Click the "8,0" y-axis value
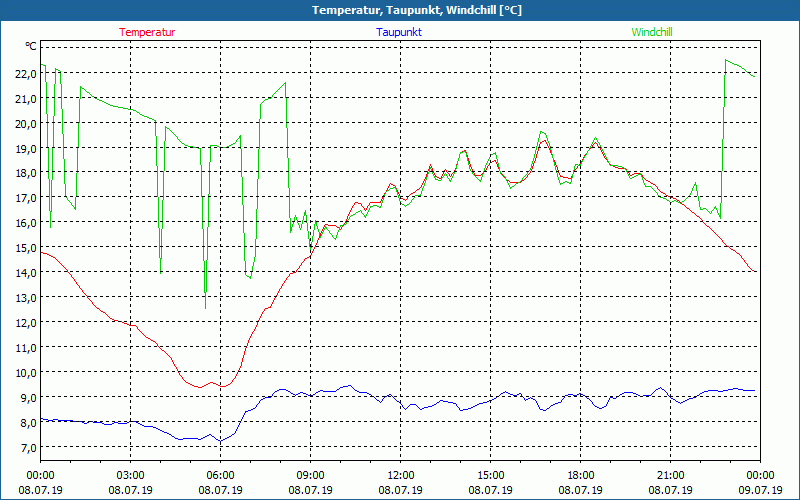Screen dimensions: 800x500 click(x=28, y=423)
